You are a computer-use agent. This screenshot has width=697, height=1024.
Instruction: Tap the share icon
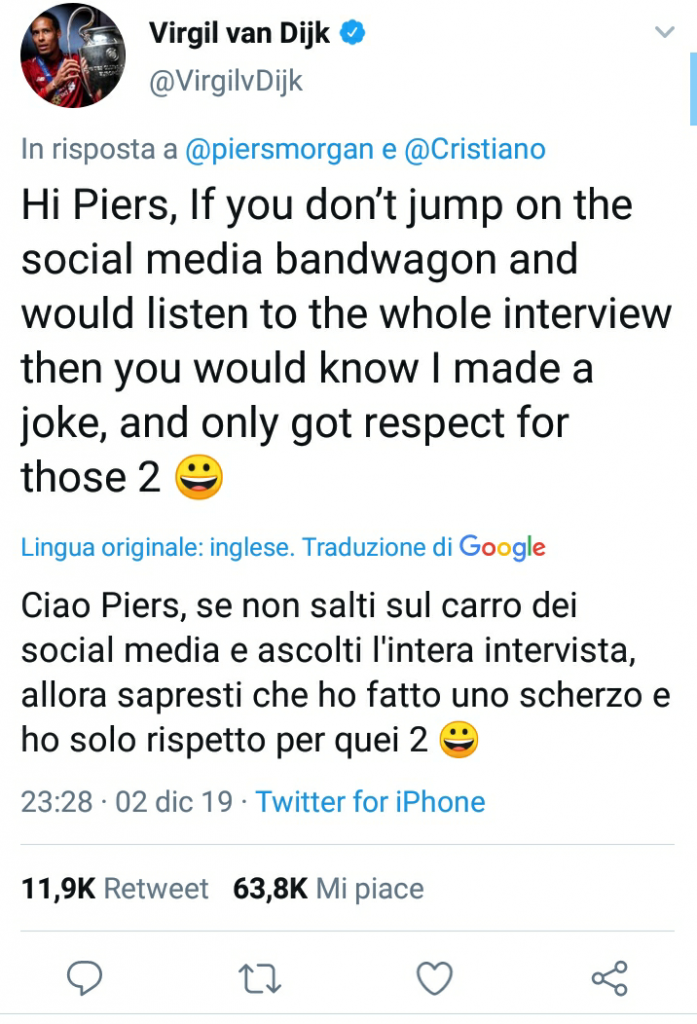pyautogui.click(x=609, y=977)
